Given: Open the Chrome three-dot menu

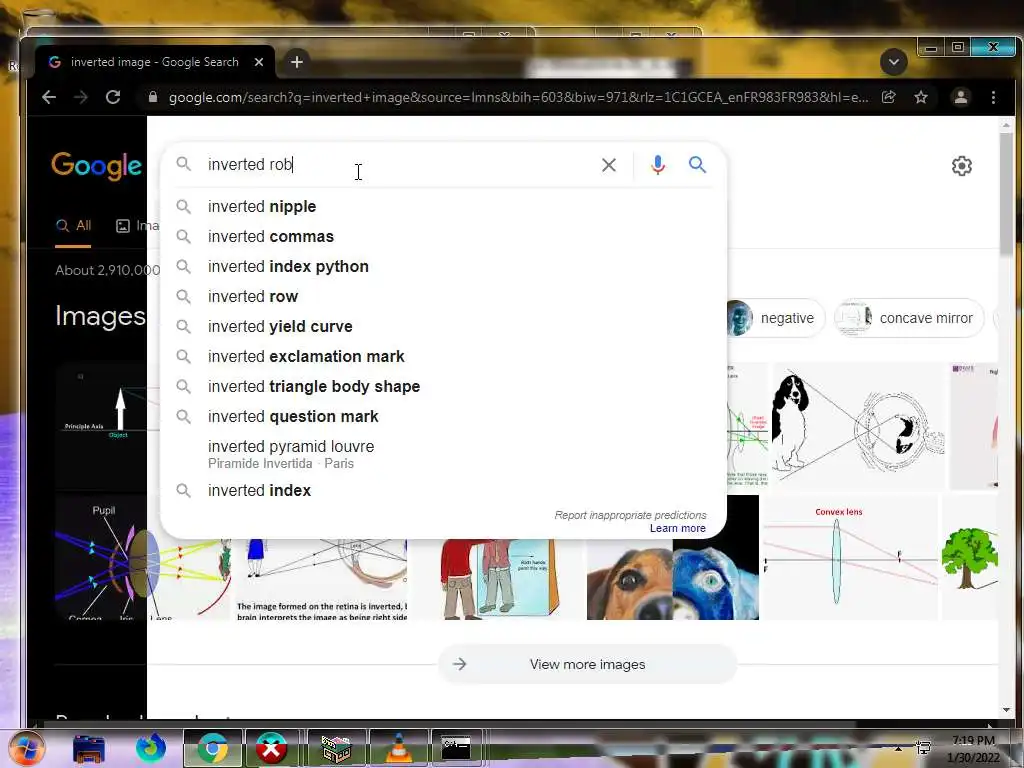Looking at the screenshot, I should pos(993,97).
